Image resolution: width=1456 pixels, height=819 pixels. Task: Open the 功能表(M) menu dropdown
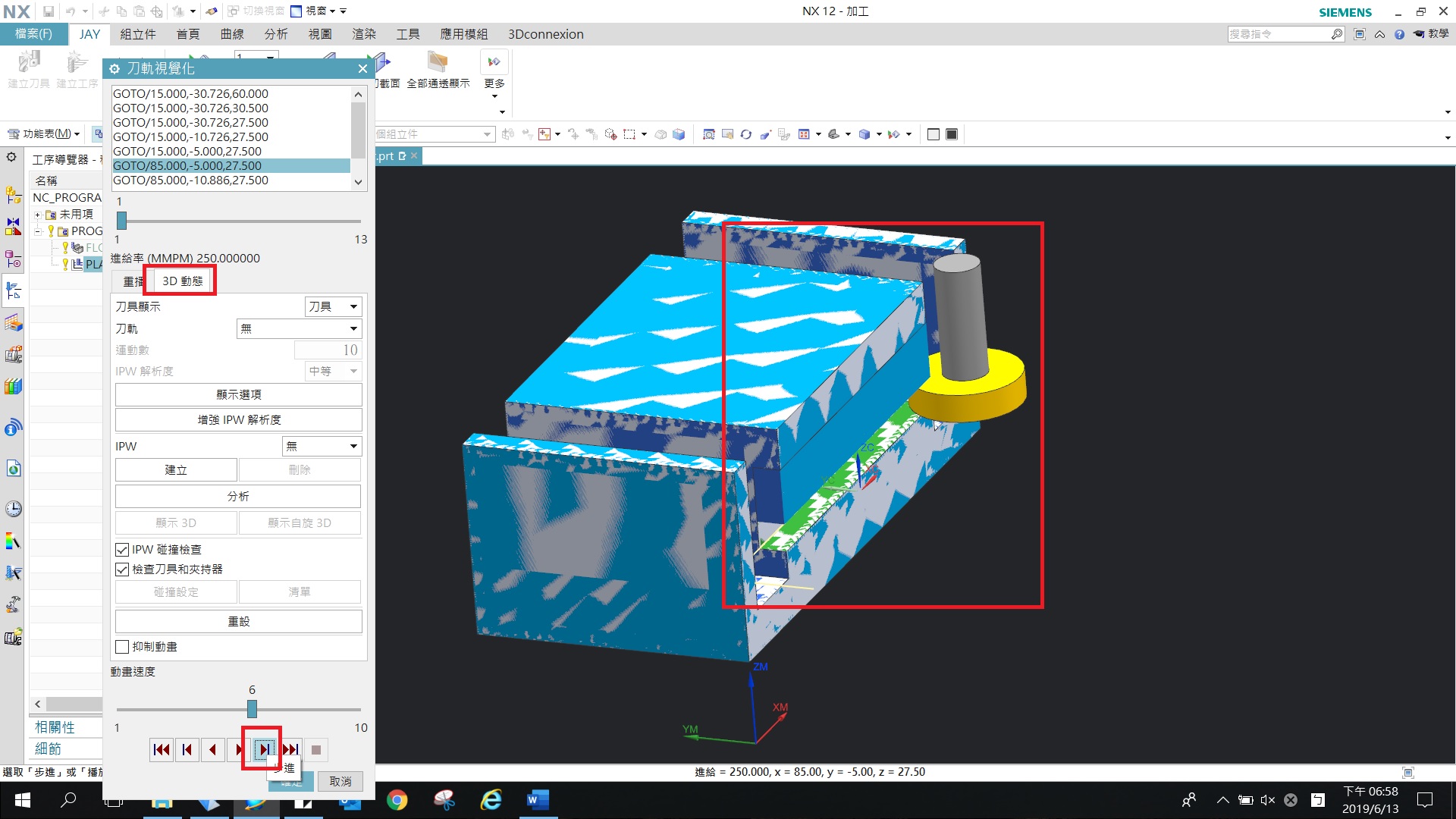tap(44, 134)
